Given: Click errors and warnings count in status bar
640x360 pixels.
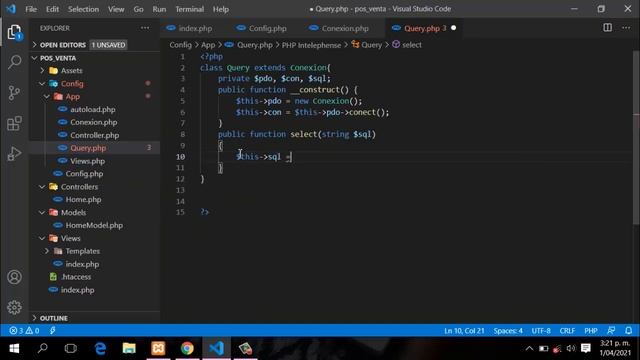Looking at the screenshot, I should 24,331.
